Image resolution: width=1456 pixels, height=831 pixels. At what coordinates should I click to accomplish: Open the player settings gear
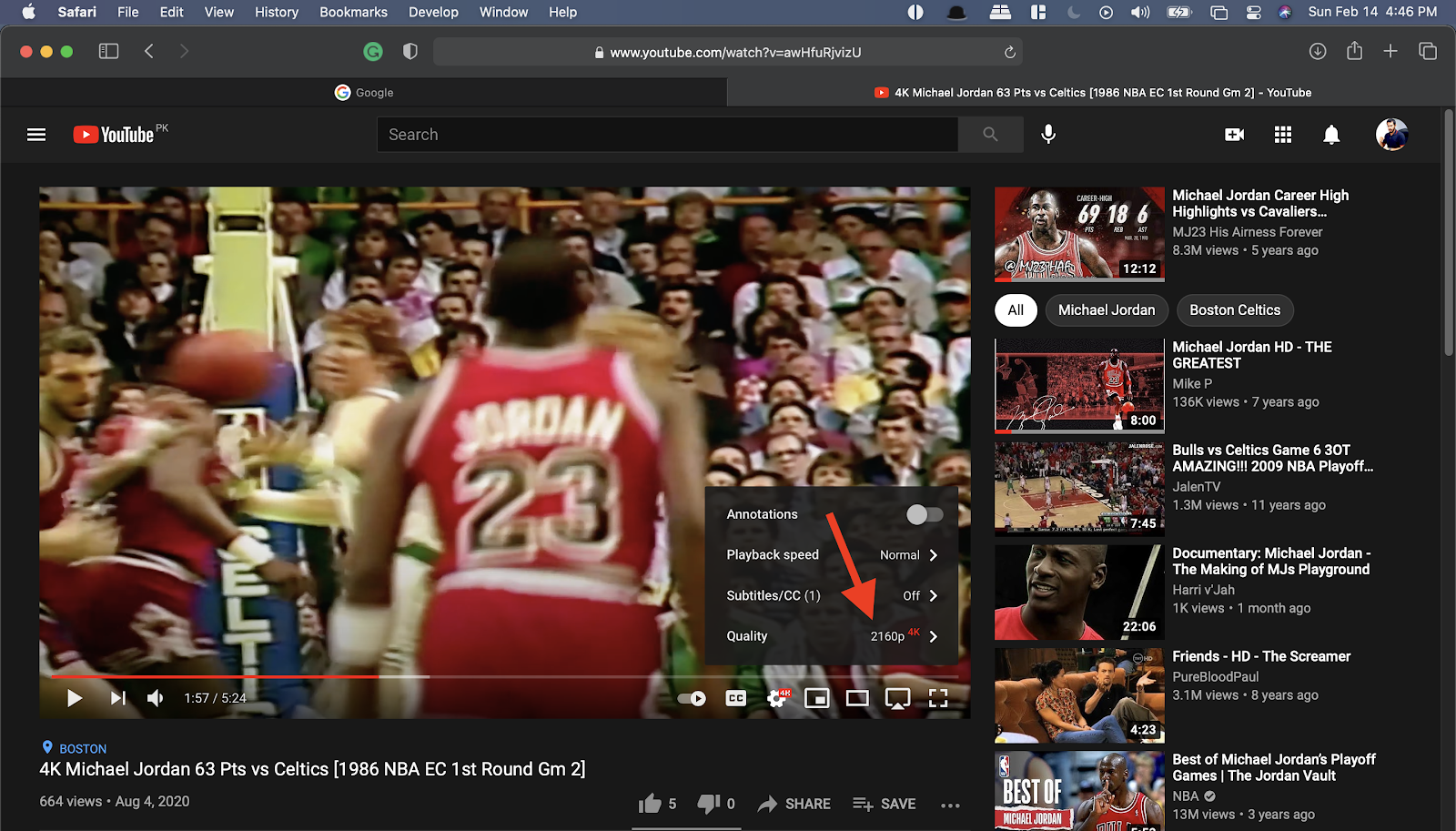[778, 698]
